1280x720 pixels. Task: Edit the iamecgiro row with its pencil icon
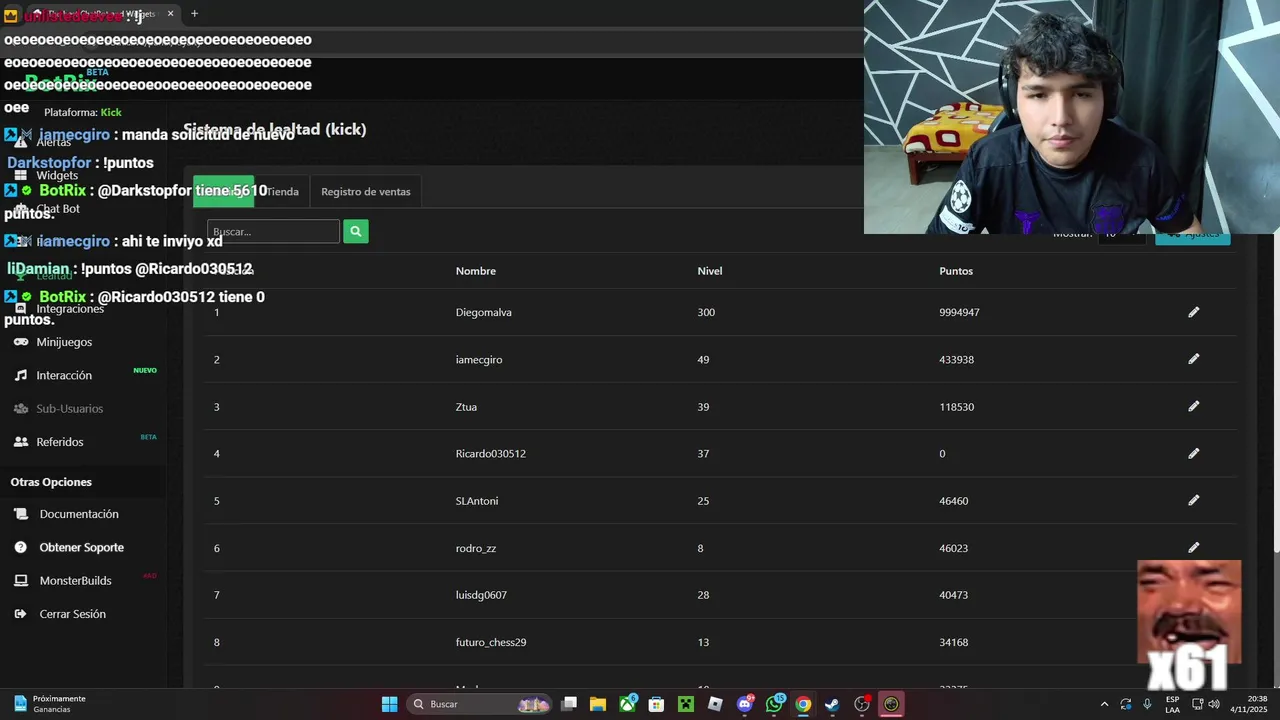1193,359
